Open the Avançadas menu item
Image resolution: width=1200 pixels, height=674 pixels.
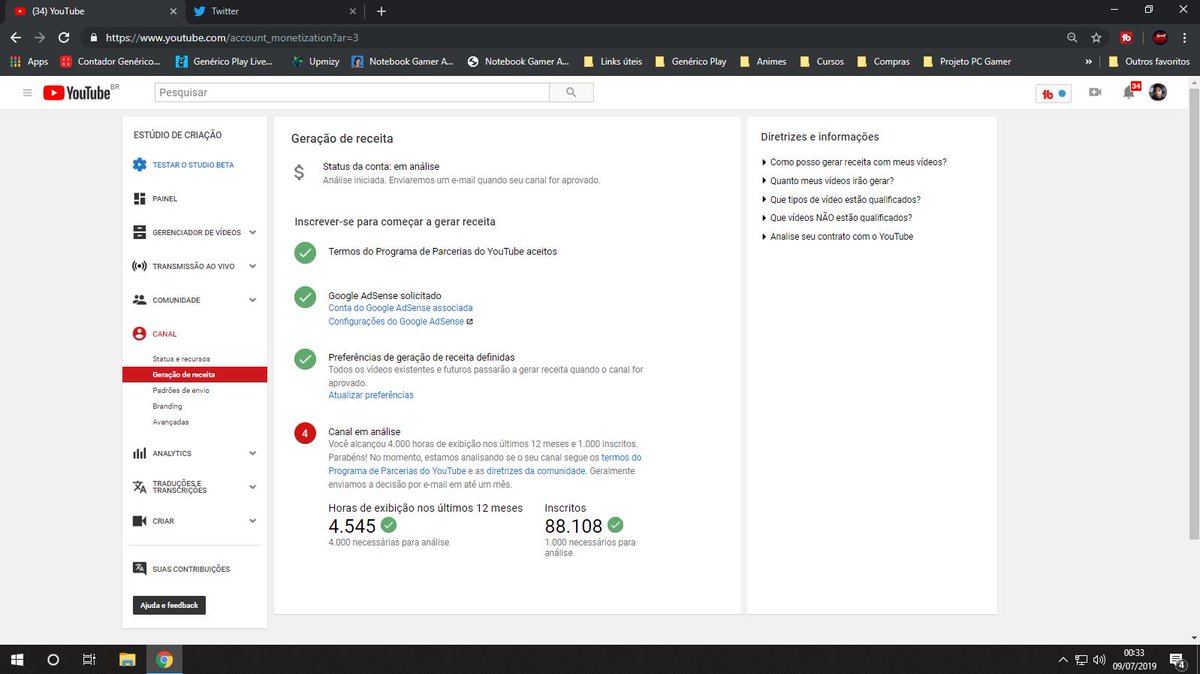point(170,422)
